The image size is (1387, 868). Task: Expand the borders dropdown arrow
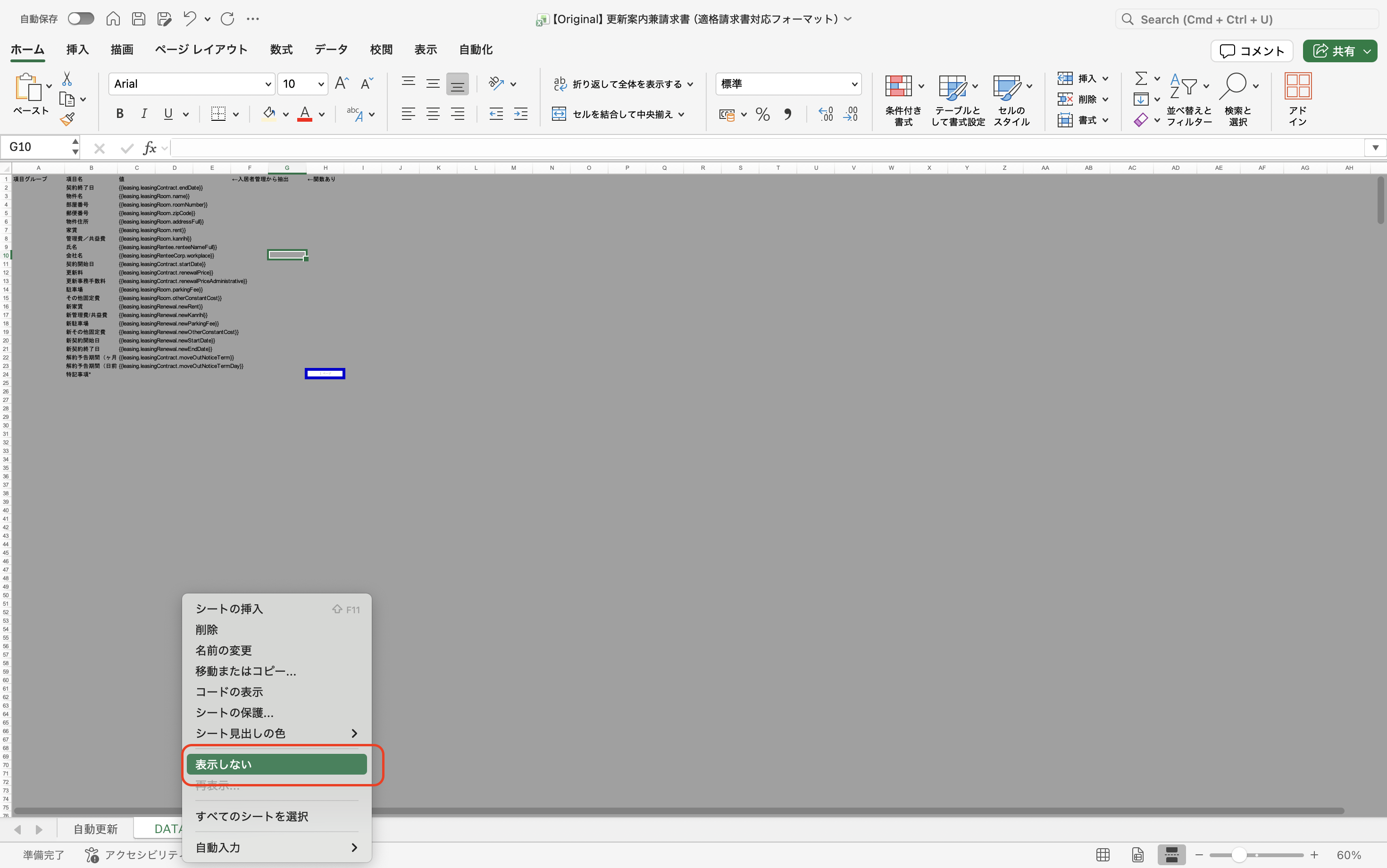(236, 114)
